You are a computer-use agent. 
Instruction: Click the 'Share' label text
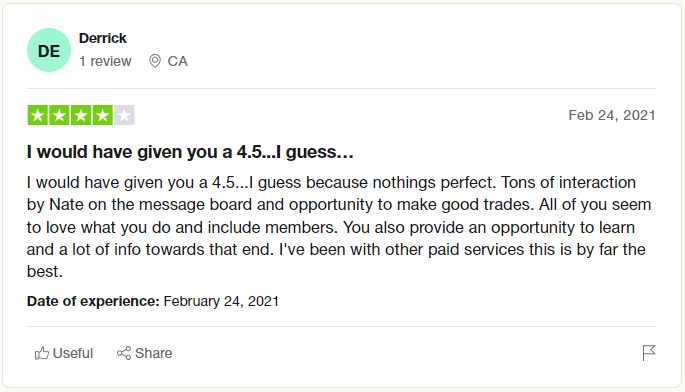tap(153, 353)
